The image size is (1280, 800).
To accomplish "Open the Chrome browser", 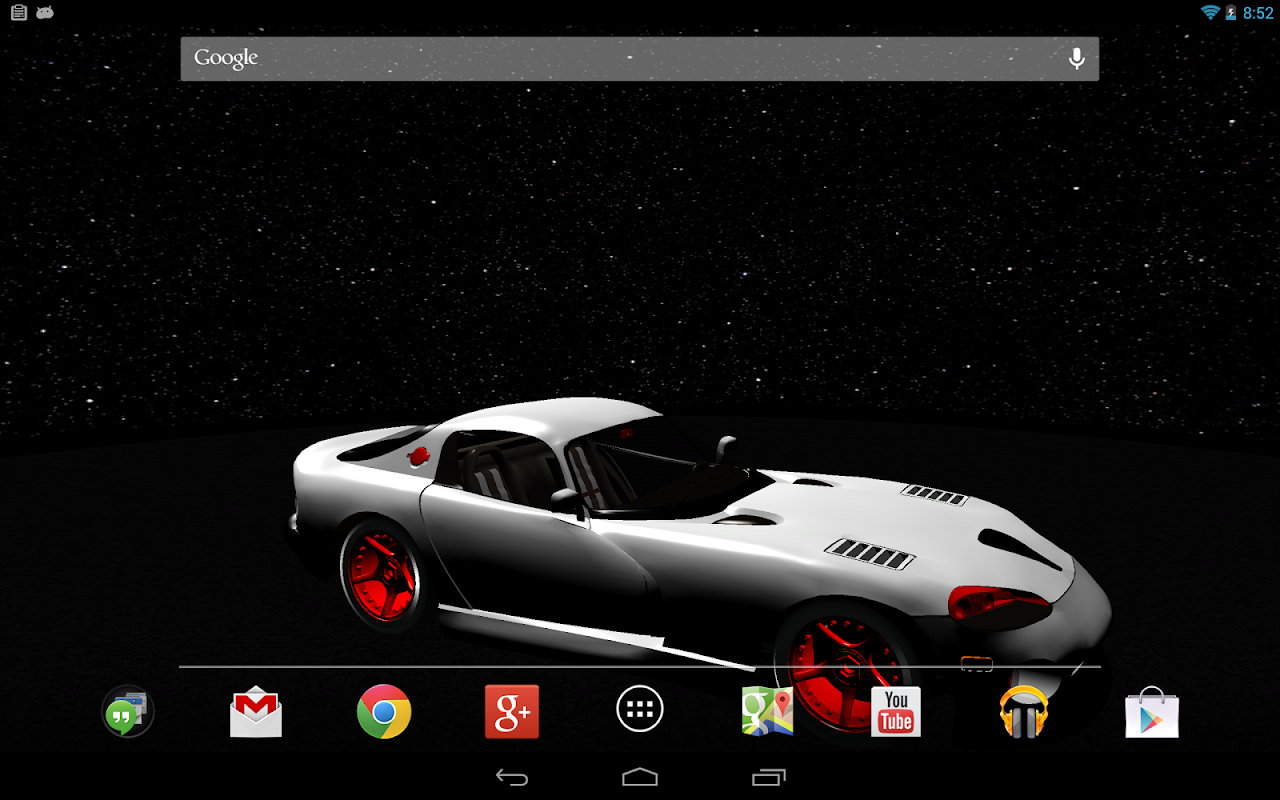I will 384,711.
